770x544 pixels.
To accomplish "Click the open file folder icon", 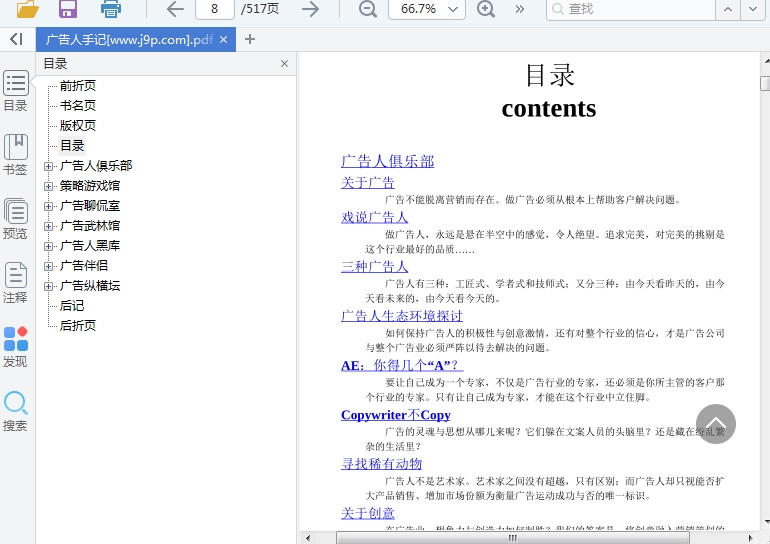I will click(27, 9).
